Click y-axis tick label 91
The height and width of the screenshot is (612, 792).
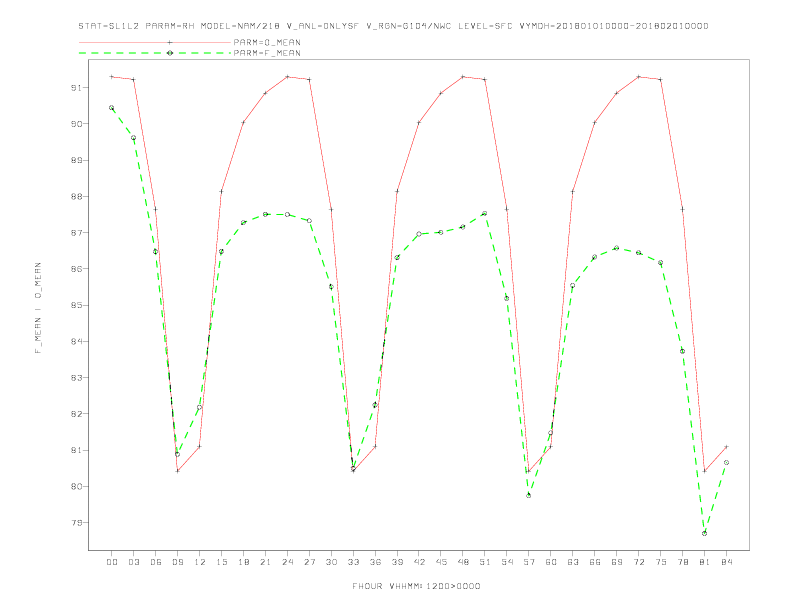pos(76,87)
